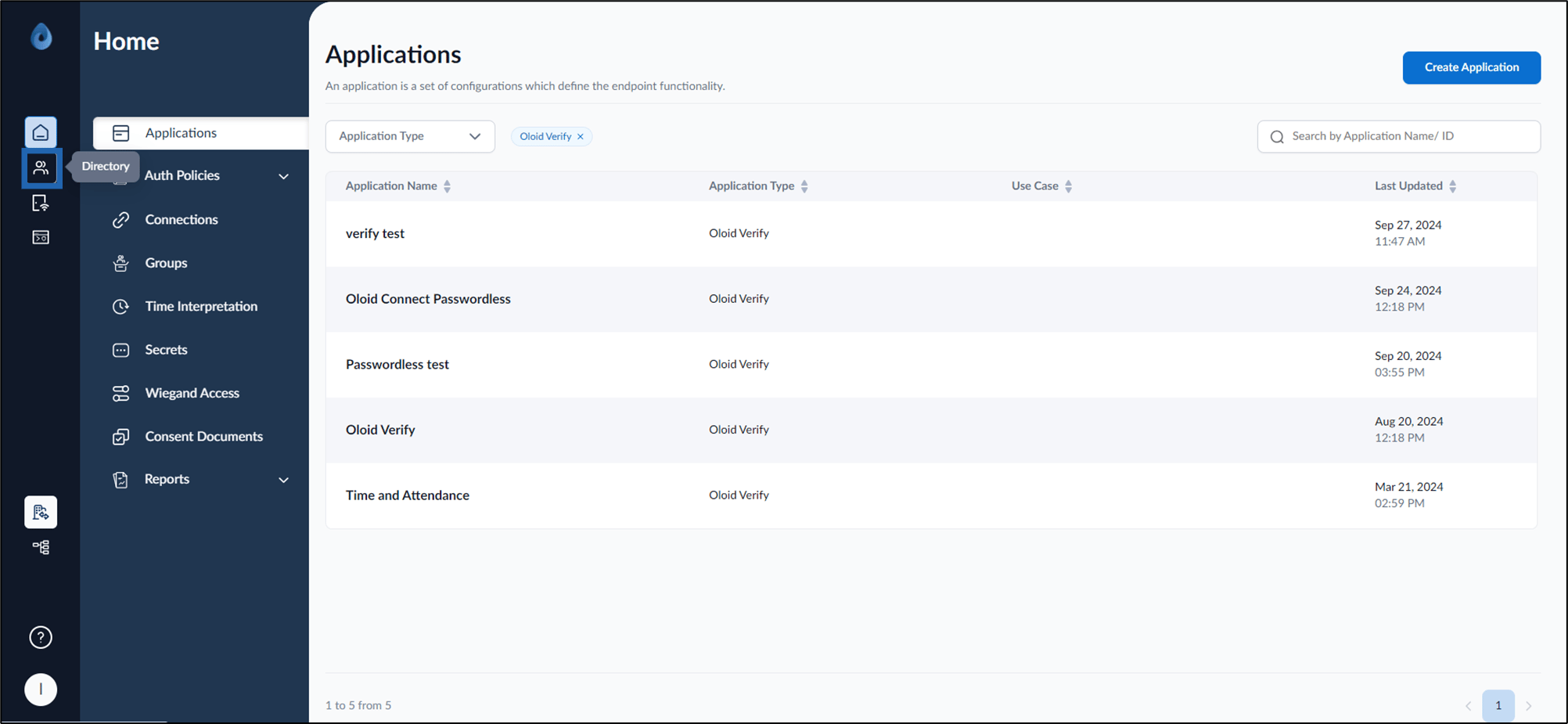The height and width of the screenshot is (724, 1568).
Task: Select the Oloid logo at top left
Action: pyautogui.click(x=41, y=36)
